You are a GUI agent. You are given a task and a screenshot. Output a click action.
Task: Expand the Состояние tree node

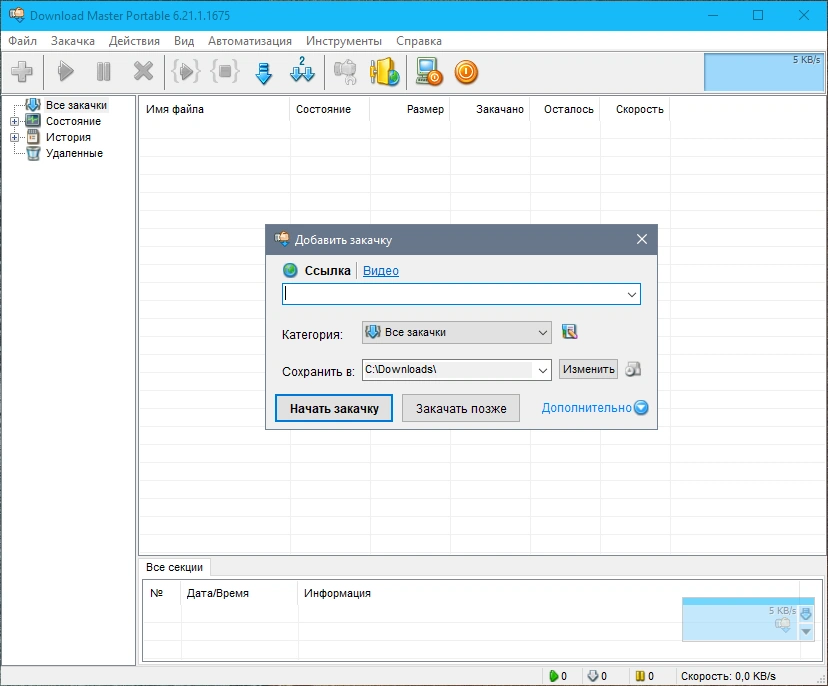pyautogui.click(x=14, y=121)
